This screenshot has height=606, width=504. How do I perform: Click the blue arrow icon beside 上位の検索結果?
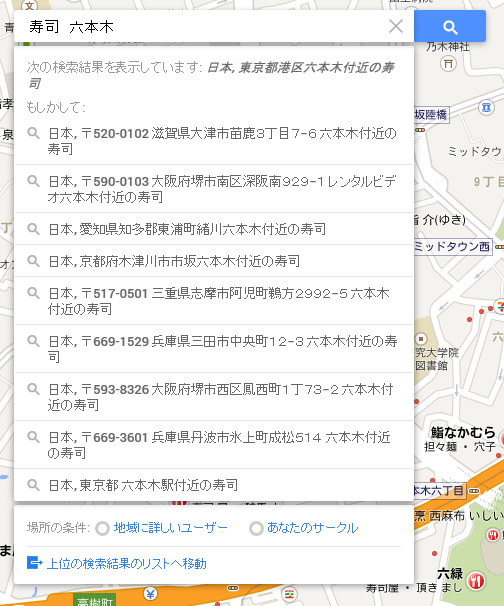pyautogui.click(x=34, y=562)
